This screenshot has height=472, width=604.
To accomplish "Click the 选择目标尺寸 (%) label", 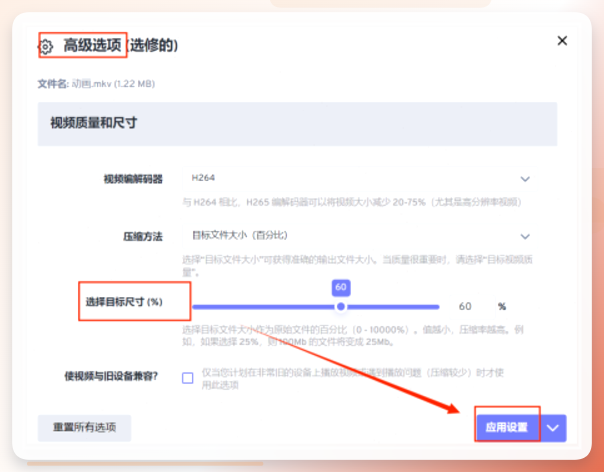I will click(124, 302).
